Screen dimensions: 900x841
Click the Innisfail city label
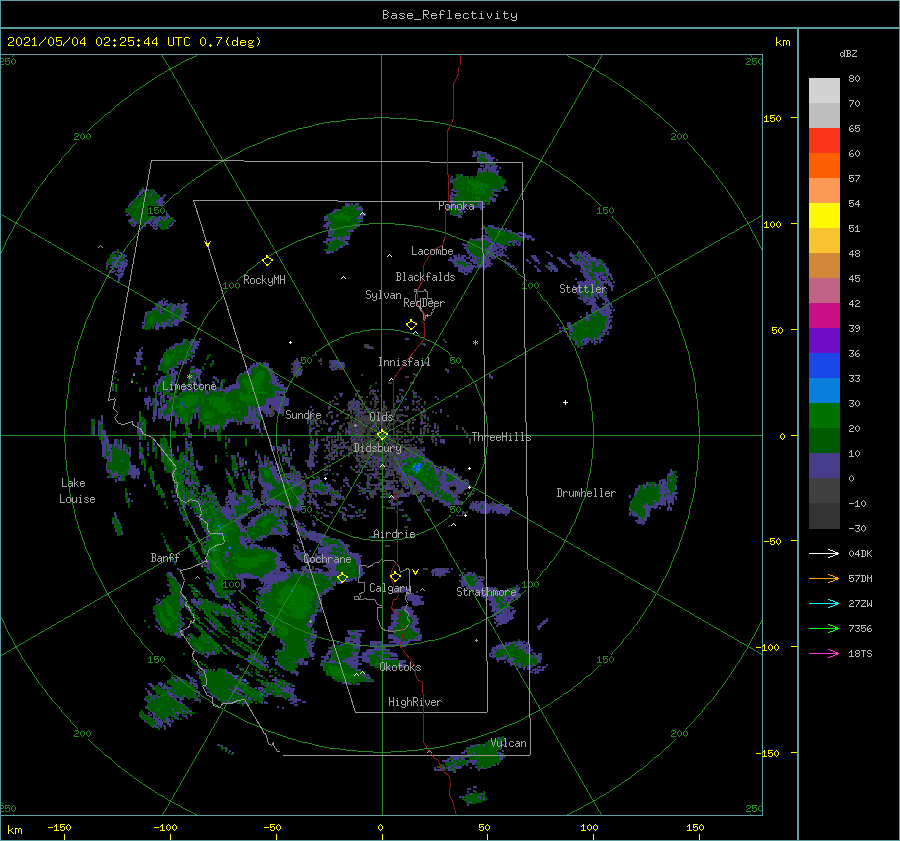click(404, 362)
